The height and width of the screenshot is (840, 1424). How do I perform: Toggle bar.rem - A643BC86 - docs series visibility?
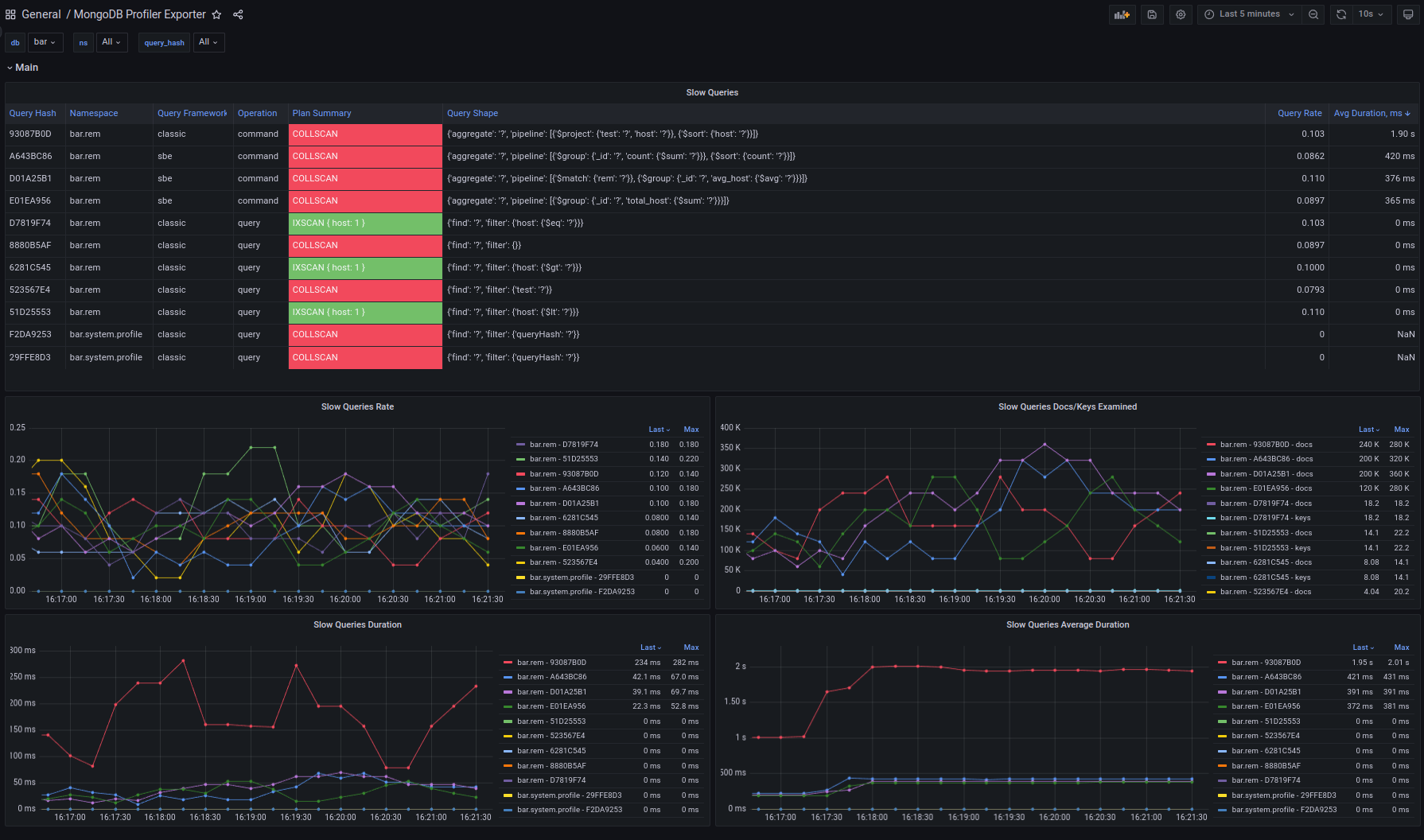[1266, 459]
